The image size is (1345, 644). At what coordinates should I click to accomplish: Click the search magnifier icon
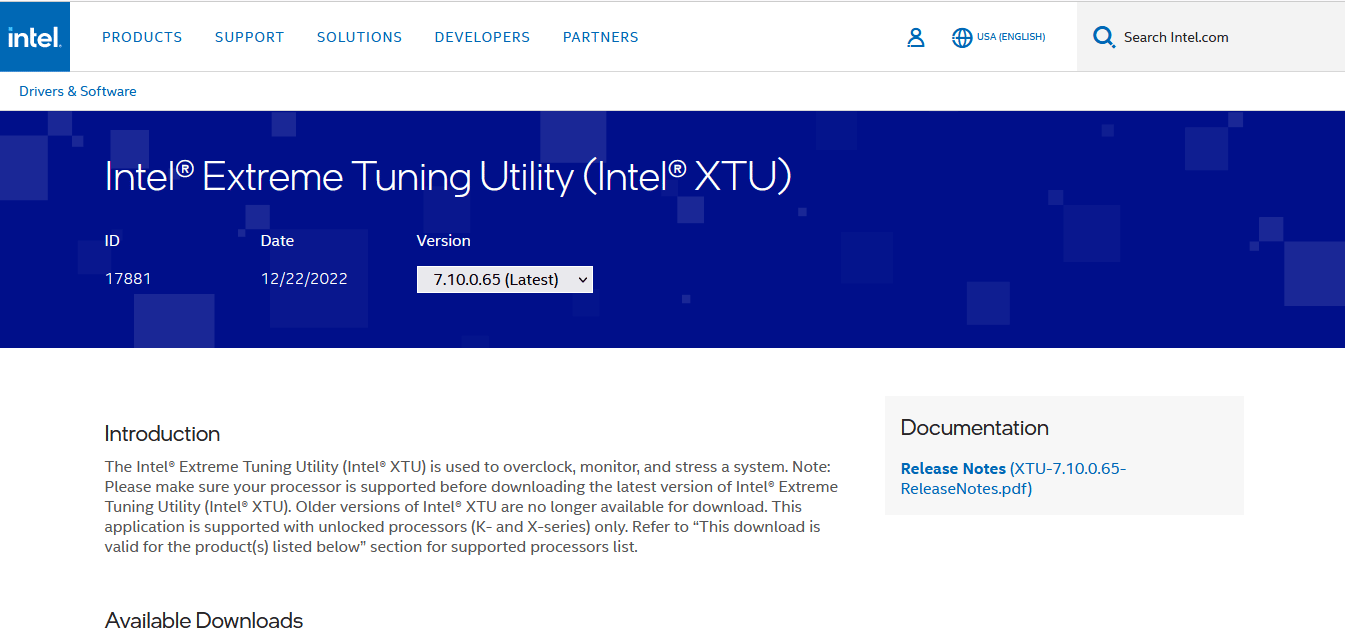click(1104, 38)
